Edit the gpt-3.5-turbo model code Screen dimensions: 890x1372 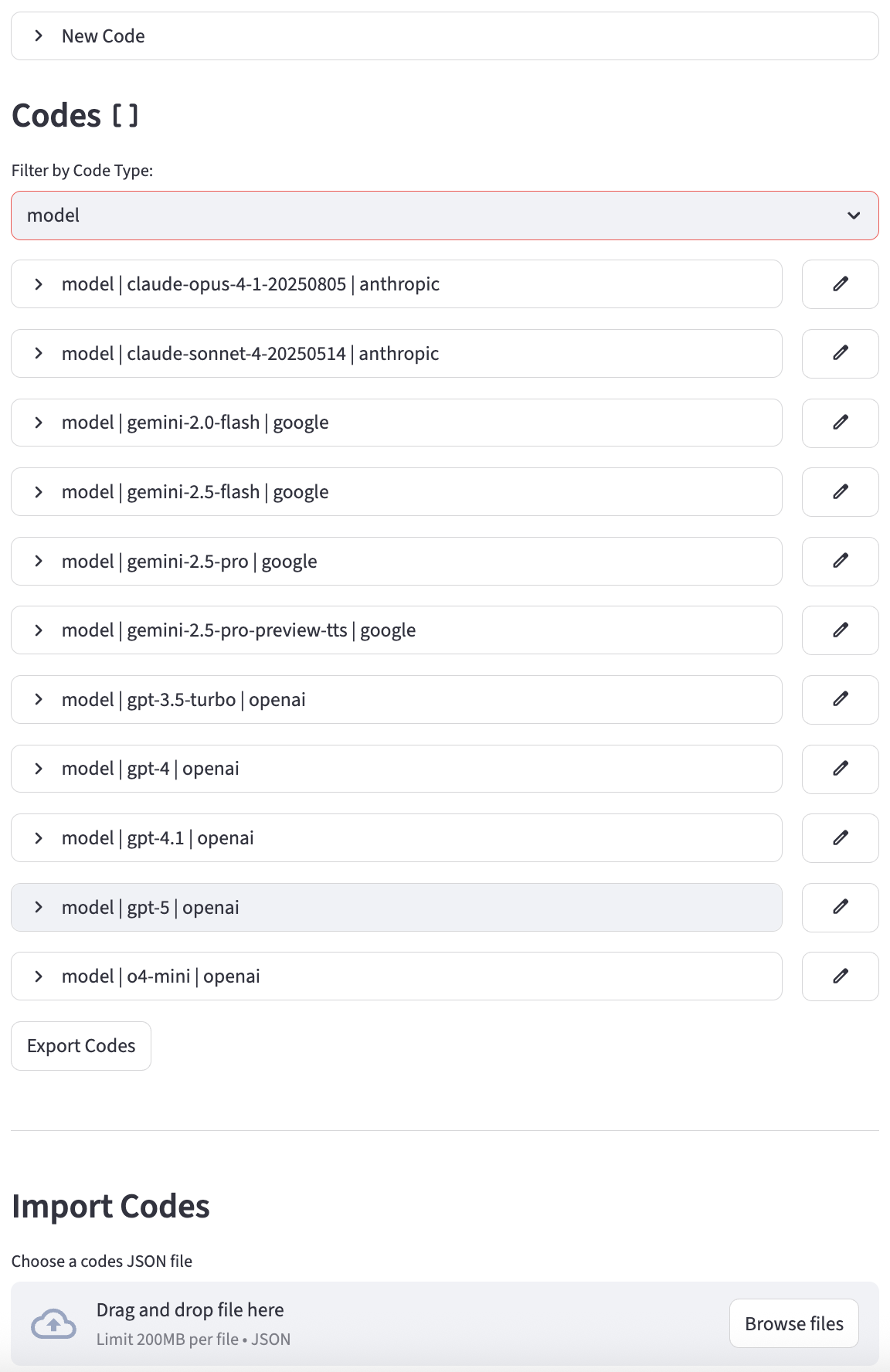click(x=840, y=700)
